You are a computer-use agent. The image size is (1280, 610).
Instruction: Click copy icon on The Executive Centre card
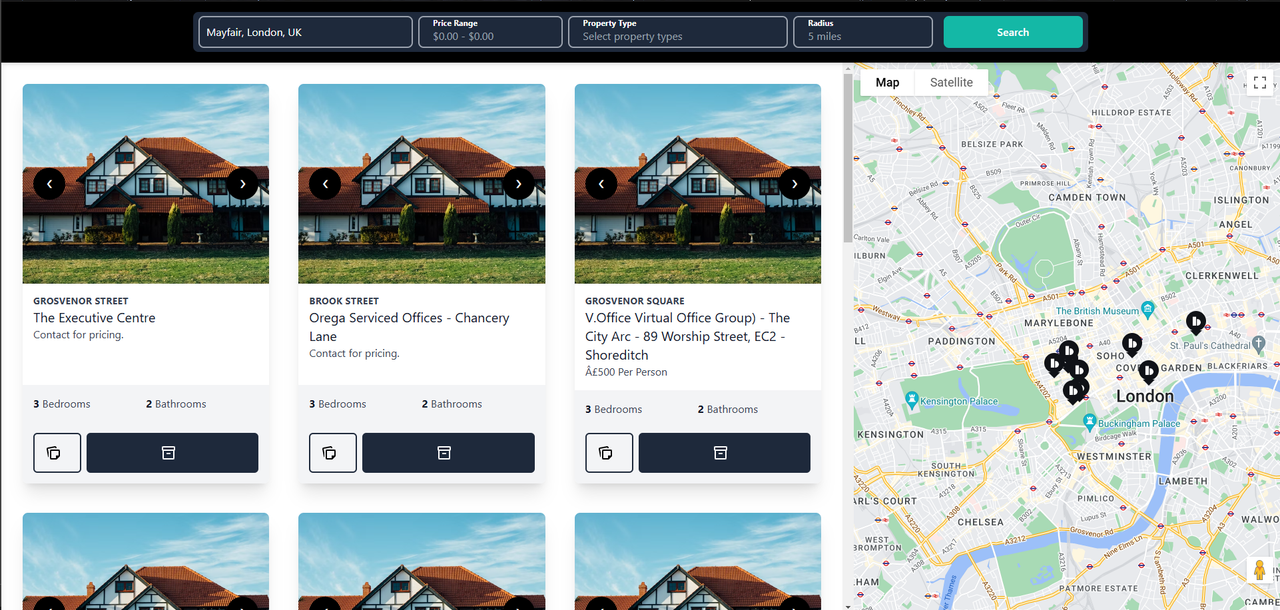click(57, 453)
